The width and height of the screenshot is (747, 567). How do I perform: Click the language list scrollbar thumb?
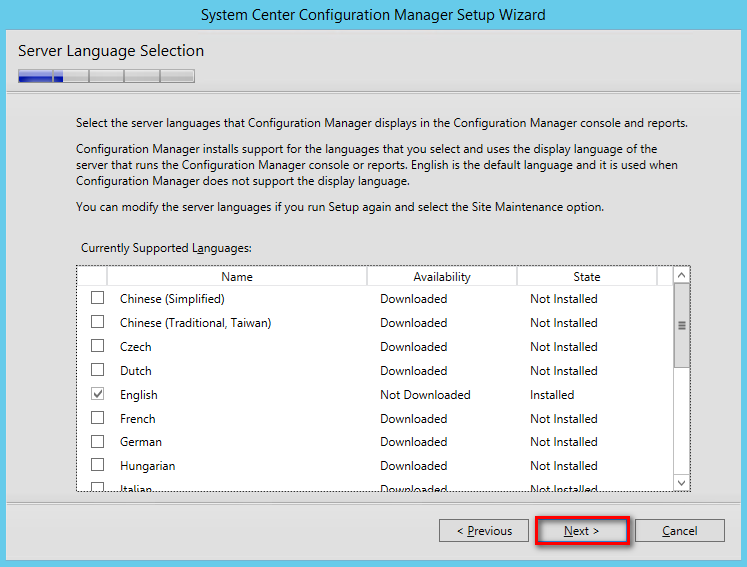point(682,325)
